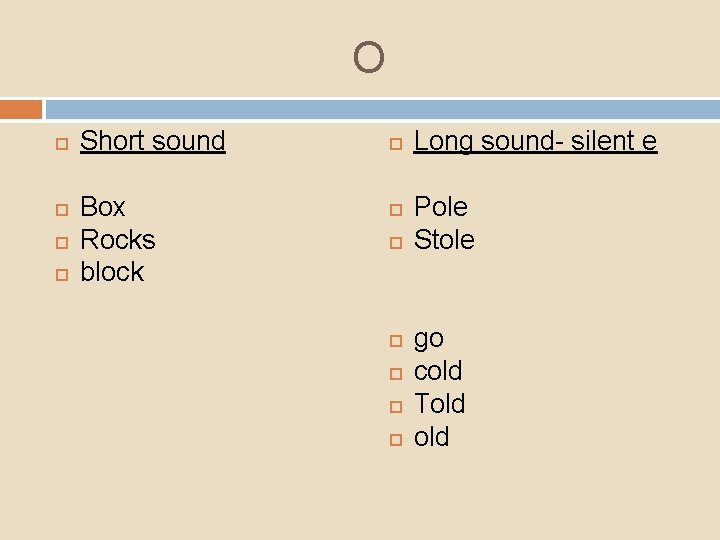
Task: Select the slide title letter O
Action: (x=368, y=58)
